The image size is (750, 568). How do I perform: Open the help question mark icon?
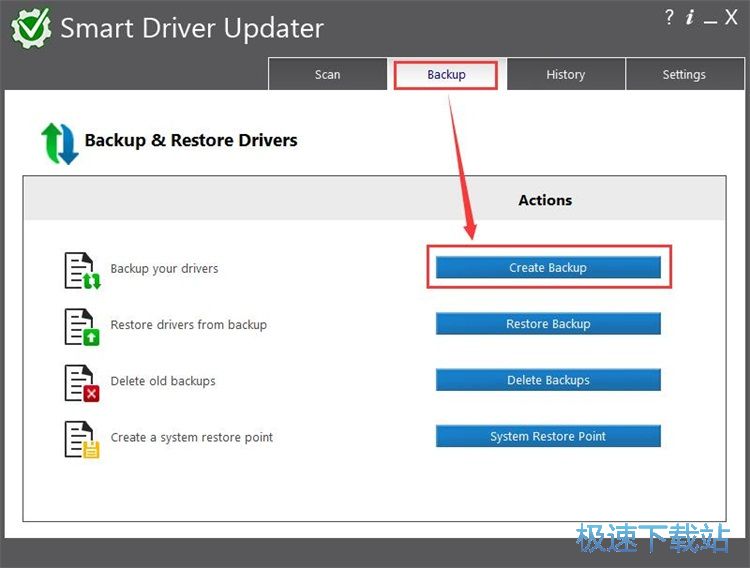(669, 18)
